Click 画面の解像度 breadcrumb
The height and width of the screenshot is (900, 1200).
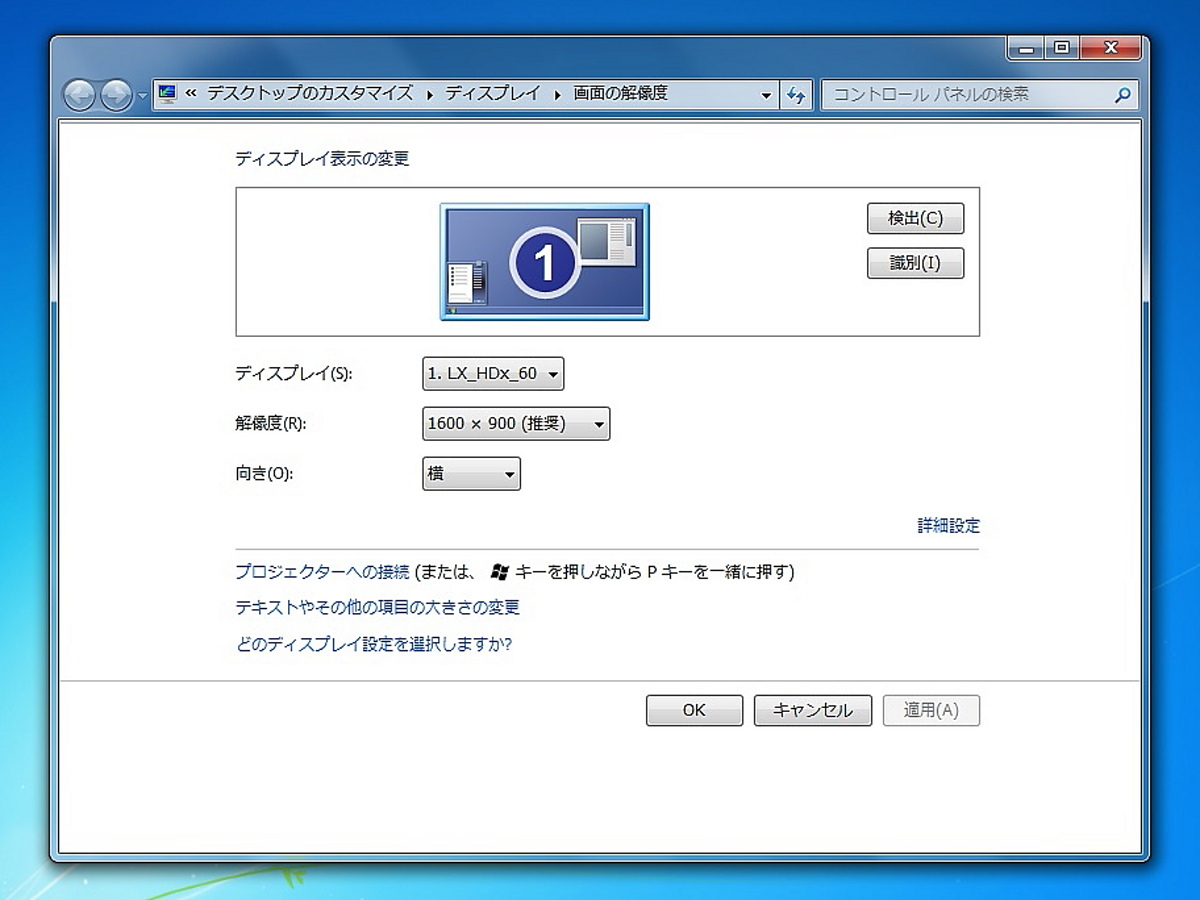point(620,93)
